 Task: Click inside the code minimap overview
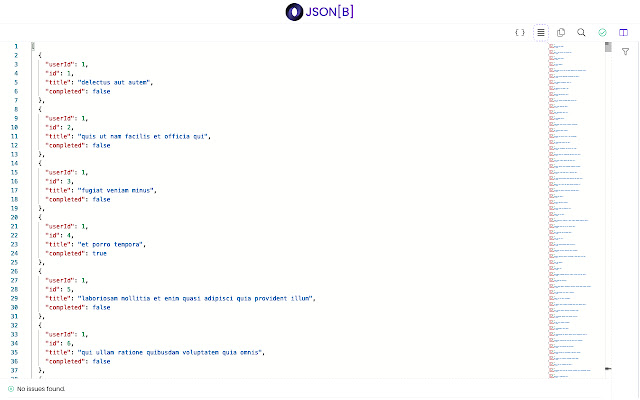point(576,210)
